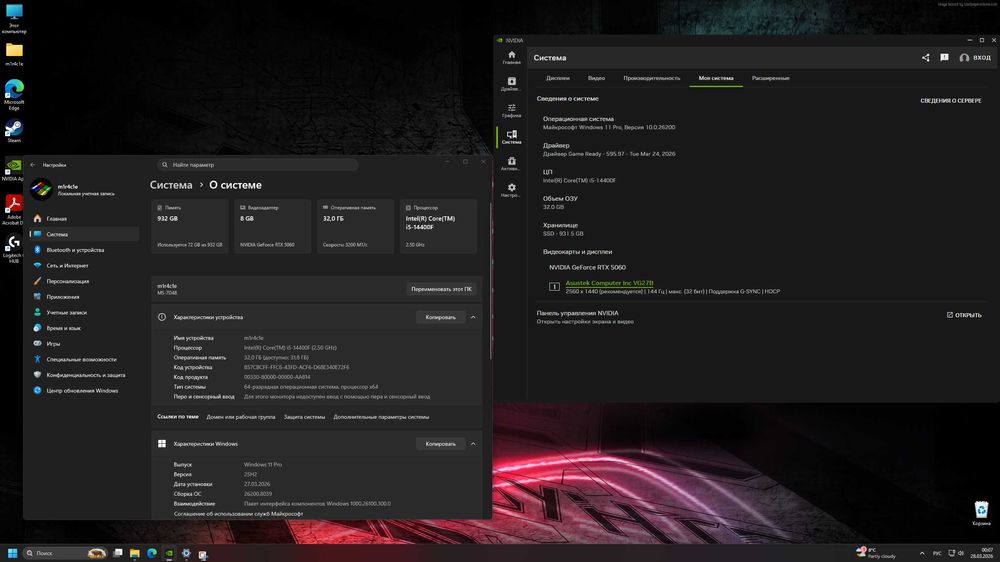Click the taskbar Поиск search box
Screen dimensions: 1000x562
65,553
